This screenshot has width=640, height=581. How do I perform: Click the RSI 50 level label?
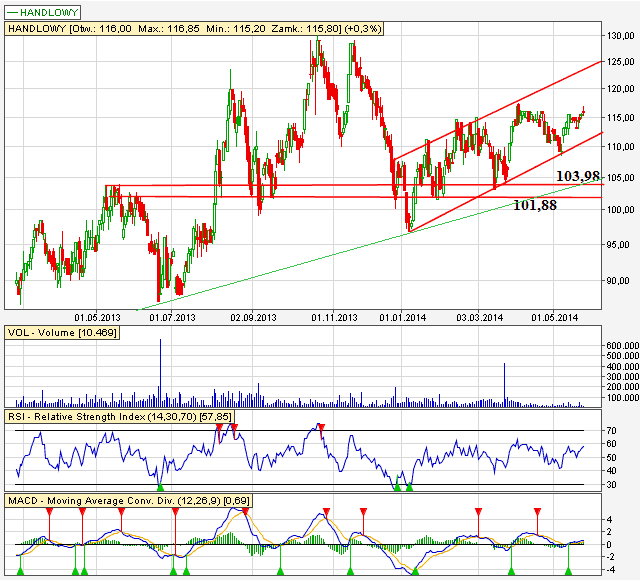[611, 458]
